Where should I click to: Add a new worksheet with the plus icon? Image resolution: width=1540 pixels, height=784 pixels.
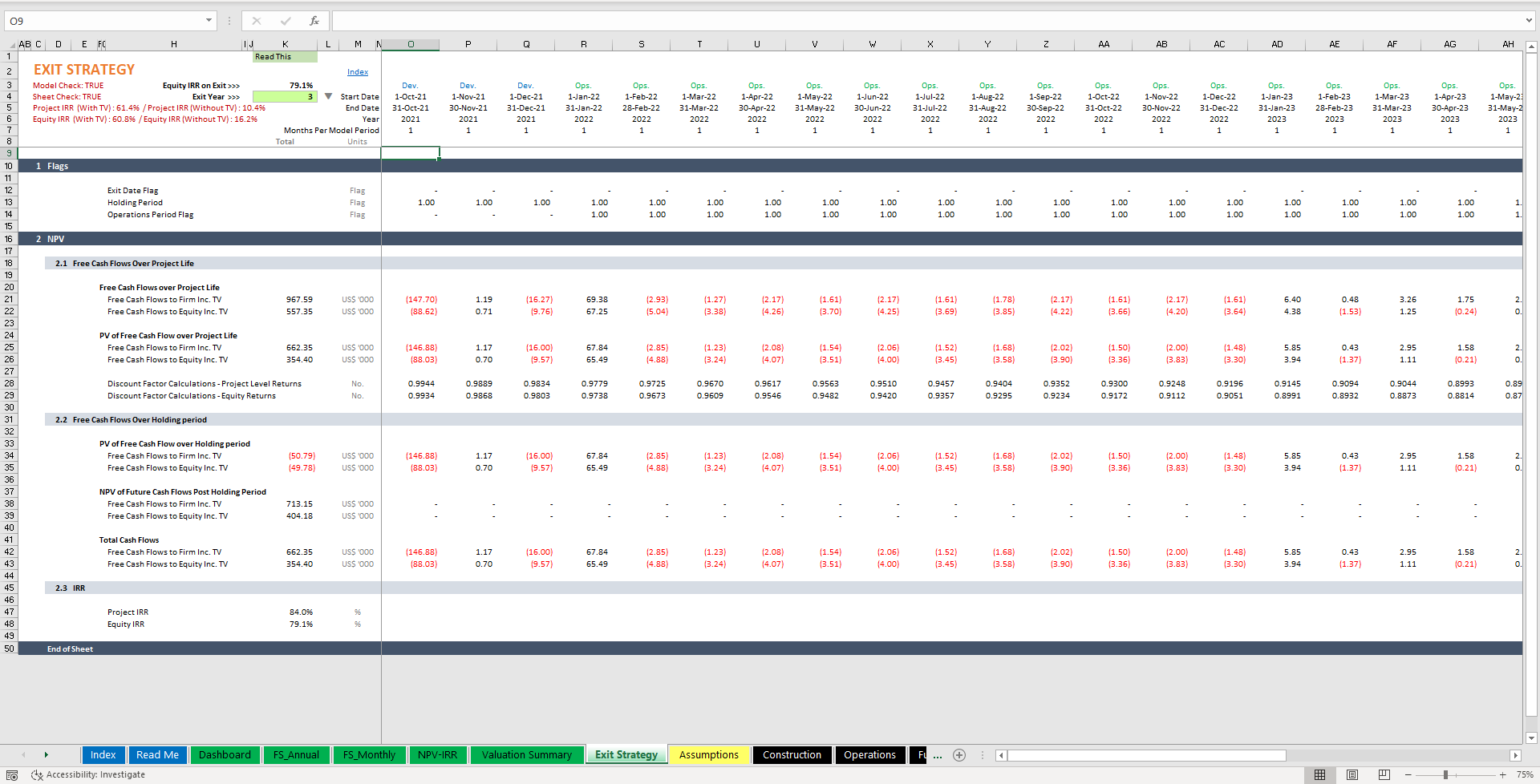click(959, 754)
